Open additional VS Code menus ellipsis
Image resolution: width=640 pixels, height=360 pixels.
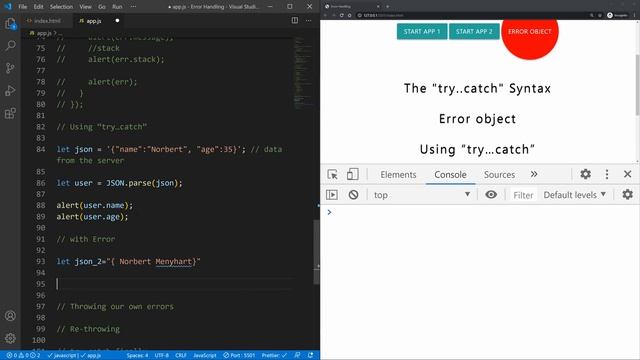(x=133, y=7)
